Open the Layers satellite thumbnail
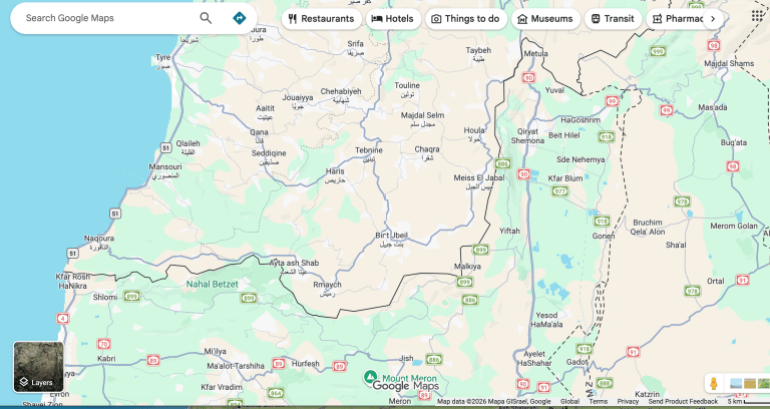 pos(38,366)
